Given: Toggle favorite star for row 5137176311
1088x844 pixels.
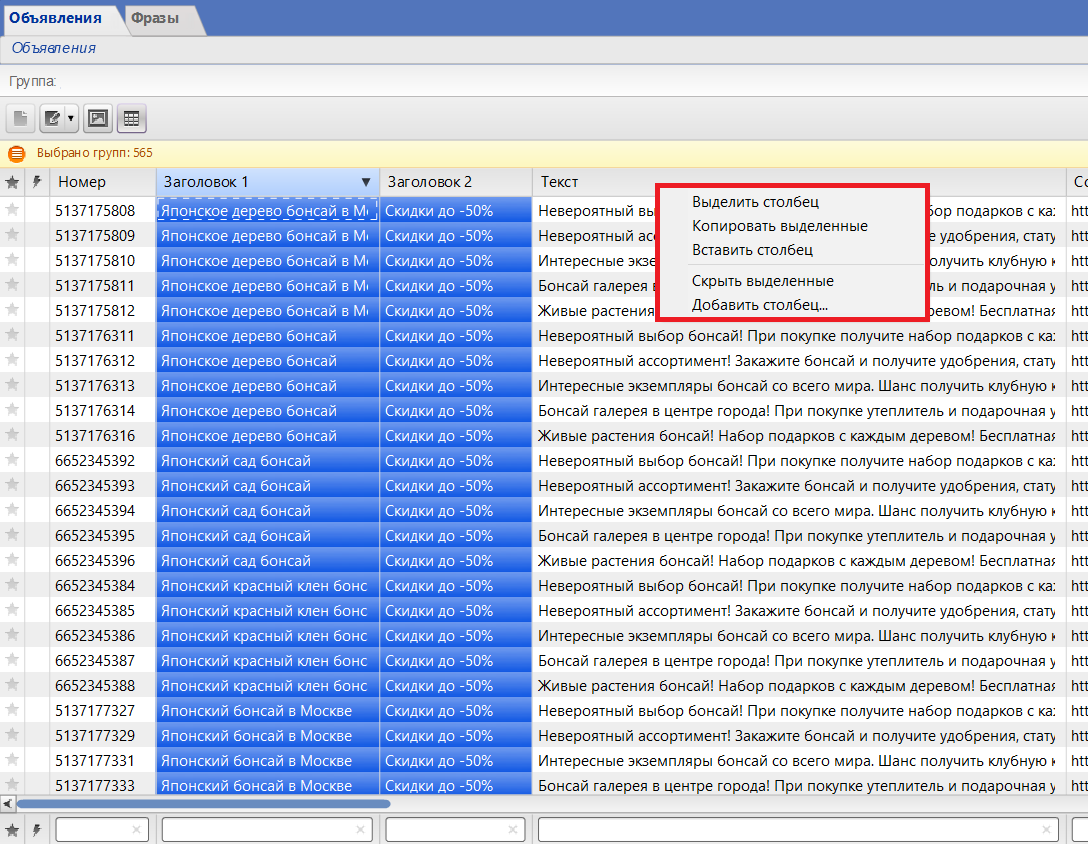Looking at the screenshot, I should point(12,335).
